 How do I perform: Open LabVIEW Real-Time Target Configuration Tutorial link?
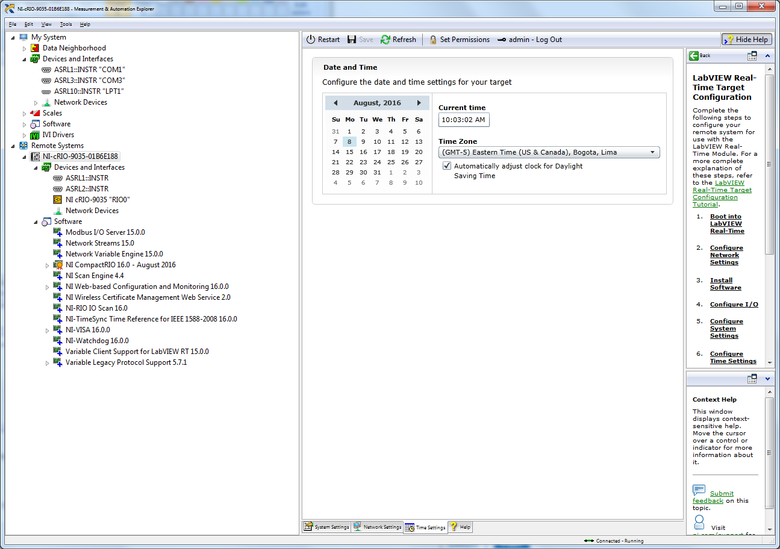coord(722,193)
